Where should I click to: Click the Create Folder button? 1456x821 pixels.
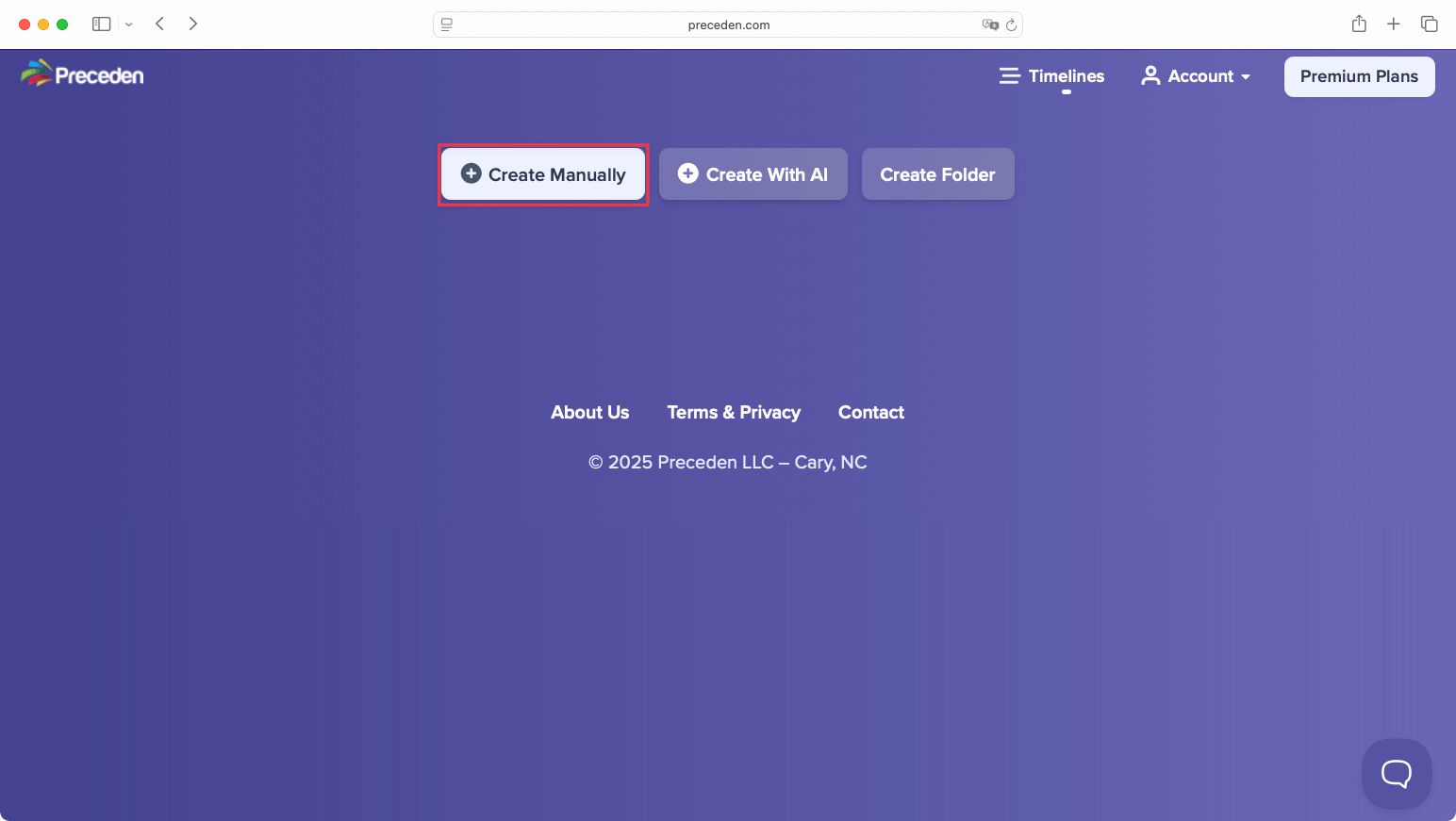point(937,173)
